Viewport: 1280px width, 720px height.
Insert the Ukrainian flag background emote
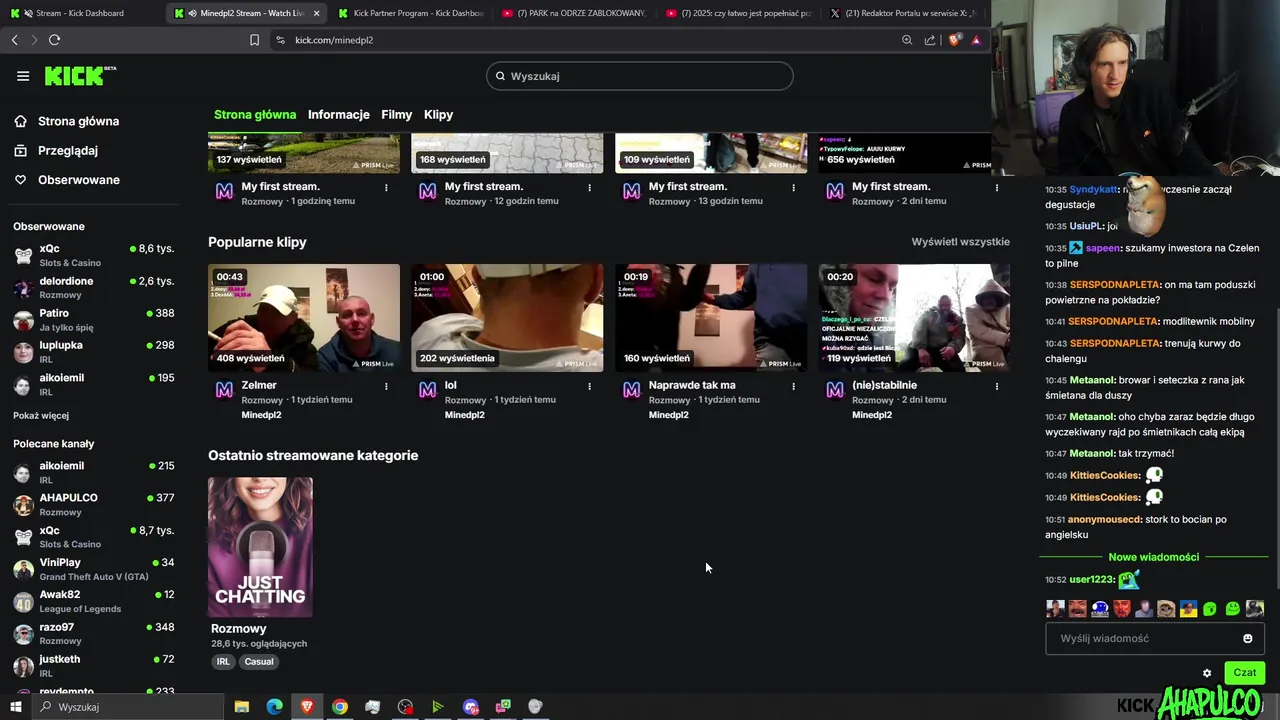pyautogui.click(x=1188, y=608)
